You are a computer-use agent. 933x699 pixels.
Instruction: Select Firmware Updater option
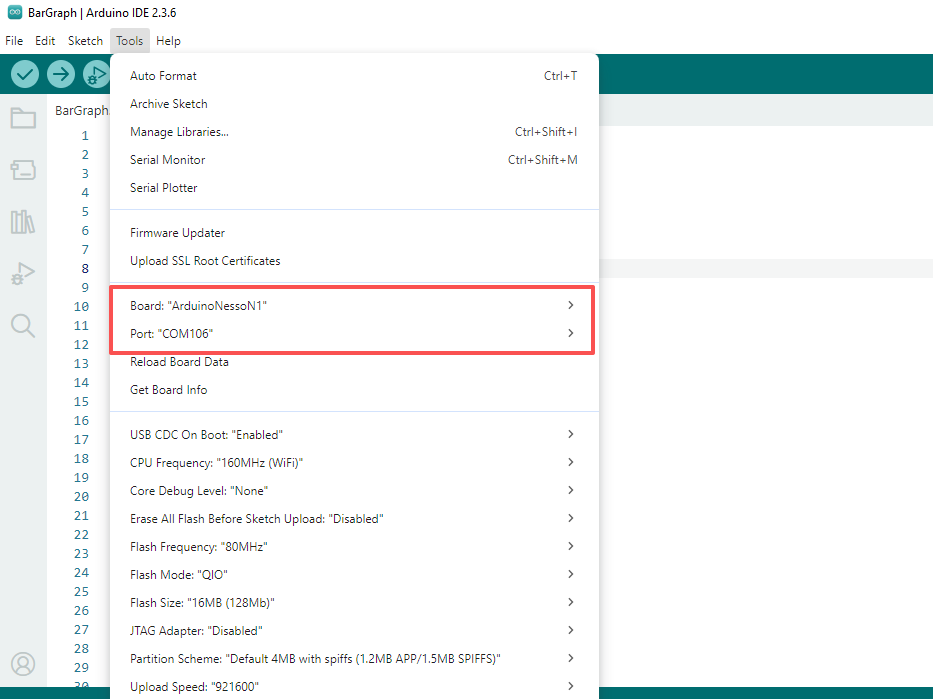point(178,233)
